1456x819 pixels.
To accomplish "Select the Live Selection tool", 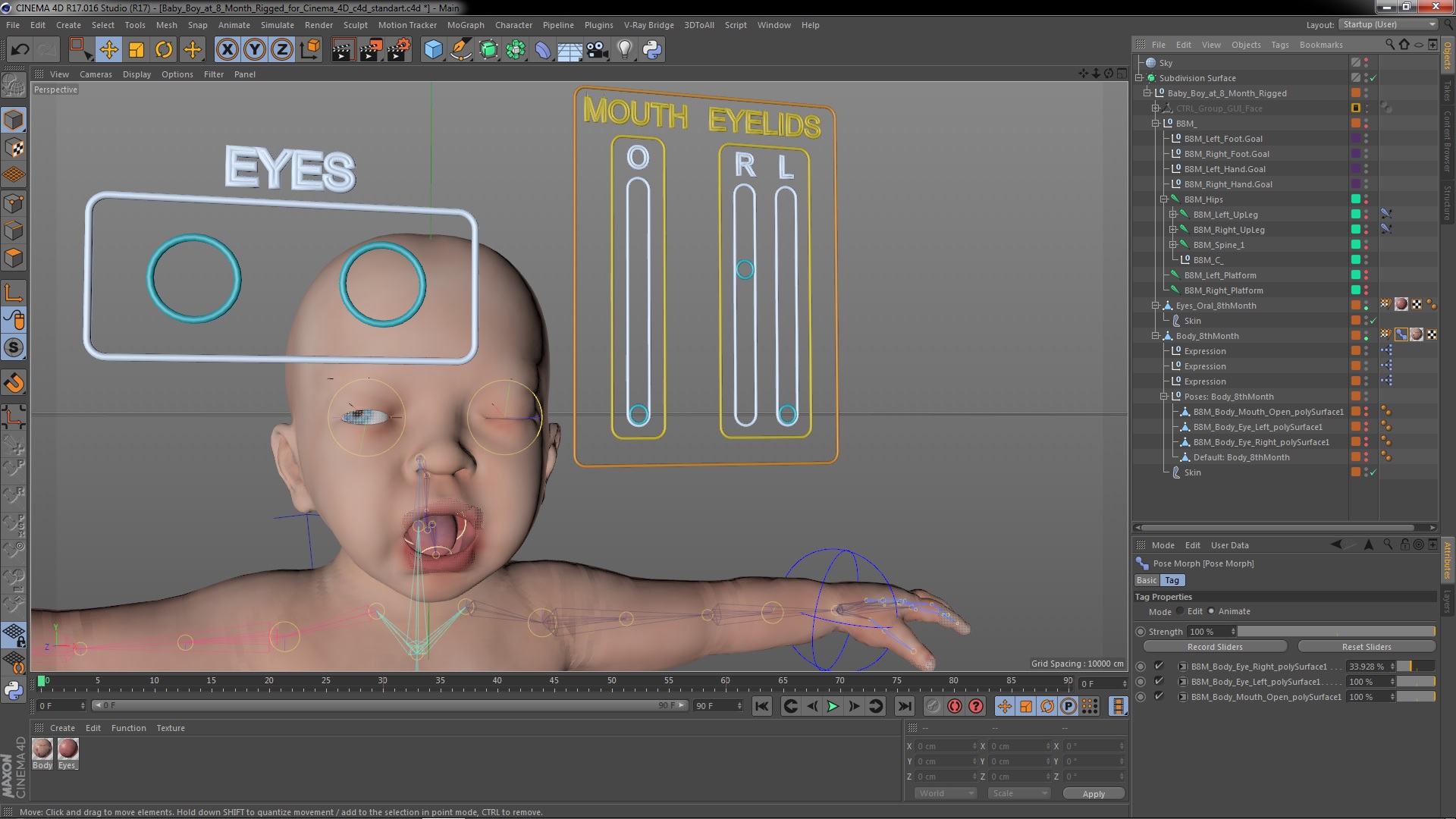I will pos(80,50).
